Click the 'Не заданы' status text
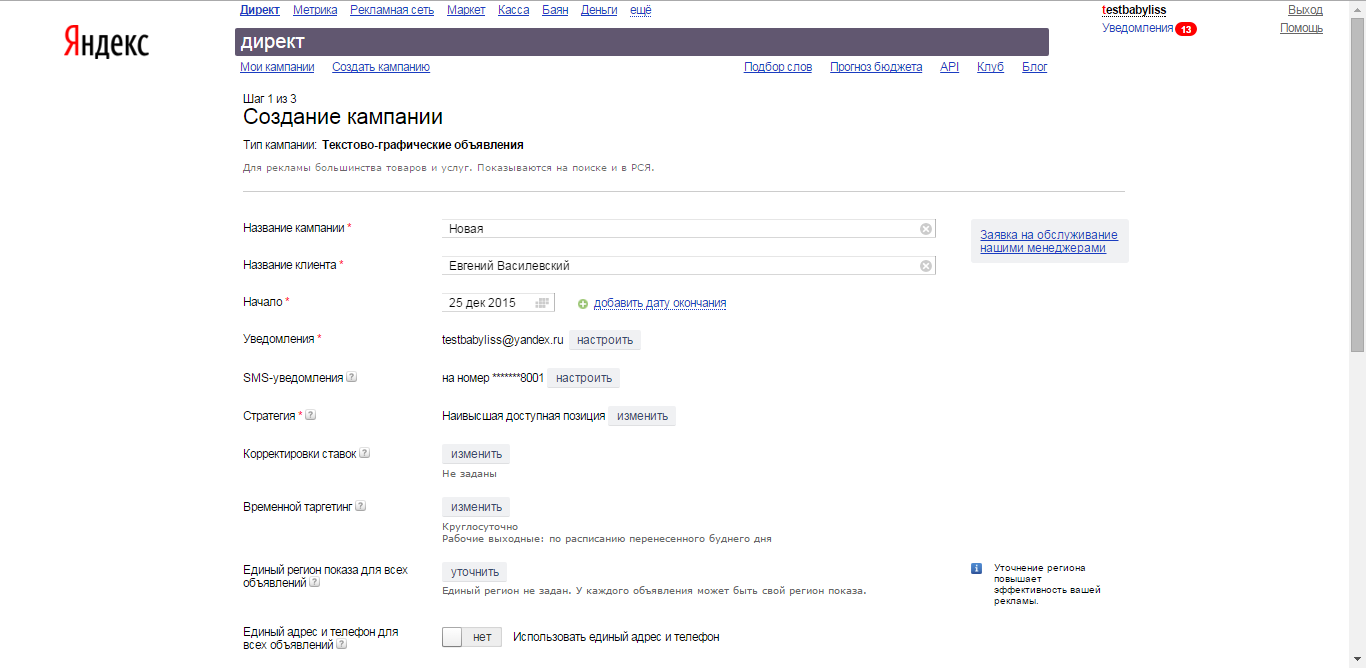Viewport: 1366px width, 668px height. click(x=470, y=474)
